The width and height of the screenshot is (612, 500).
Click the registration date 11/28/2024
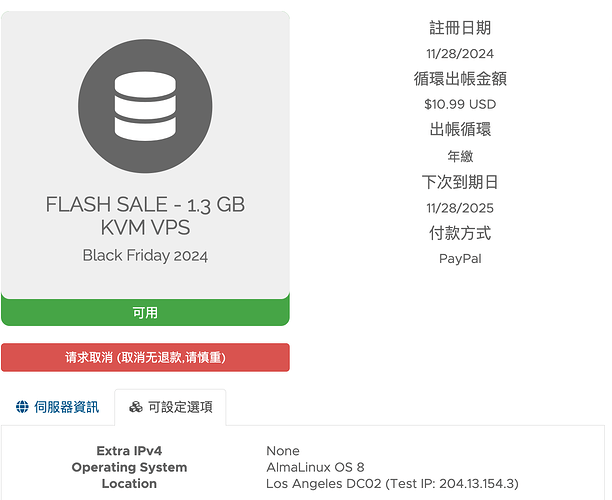pos(460,53)
